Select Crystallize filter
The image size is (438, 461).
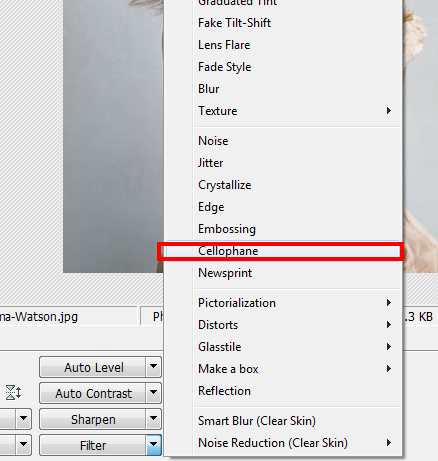(x=283, y=185)
